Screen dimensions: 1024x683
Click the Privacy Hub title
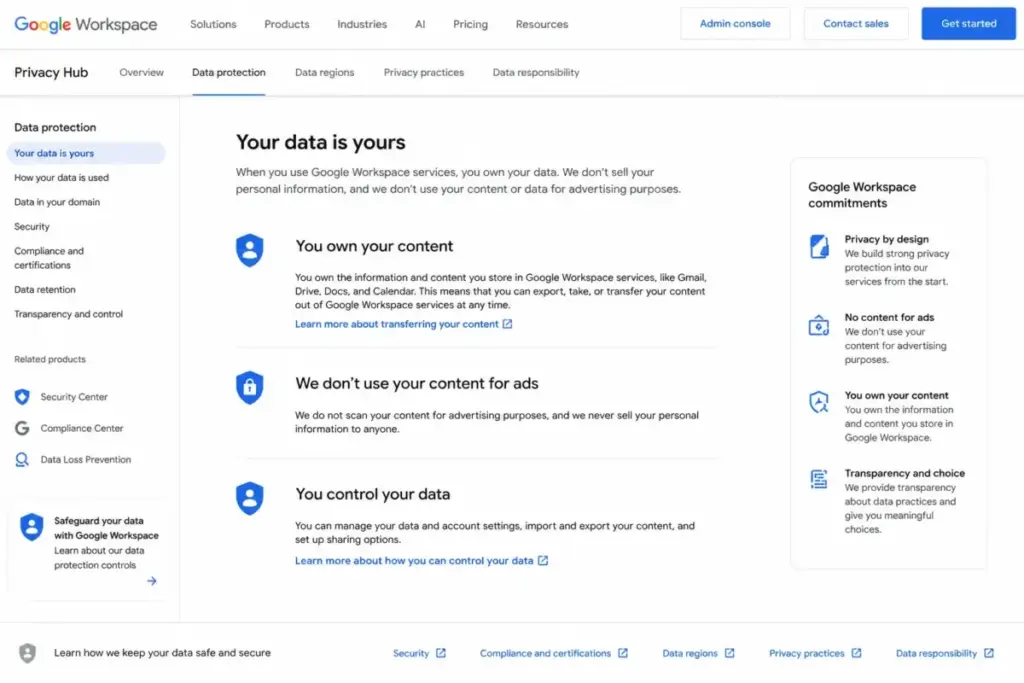point(51,72)
